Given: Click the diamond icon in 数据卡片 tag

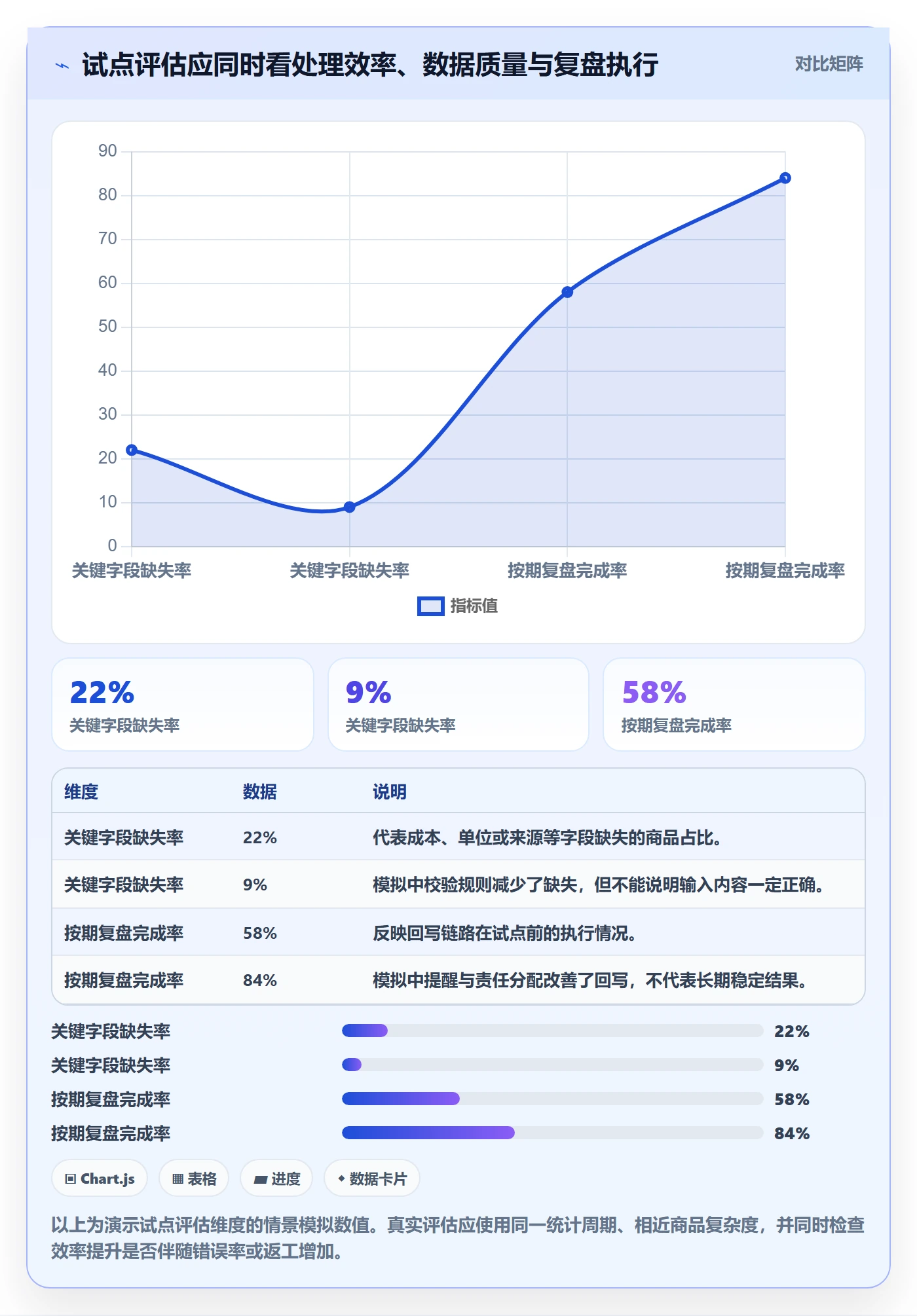Looking at the screenshot, I should coord(341,1179).
